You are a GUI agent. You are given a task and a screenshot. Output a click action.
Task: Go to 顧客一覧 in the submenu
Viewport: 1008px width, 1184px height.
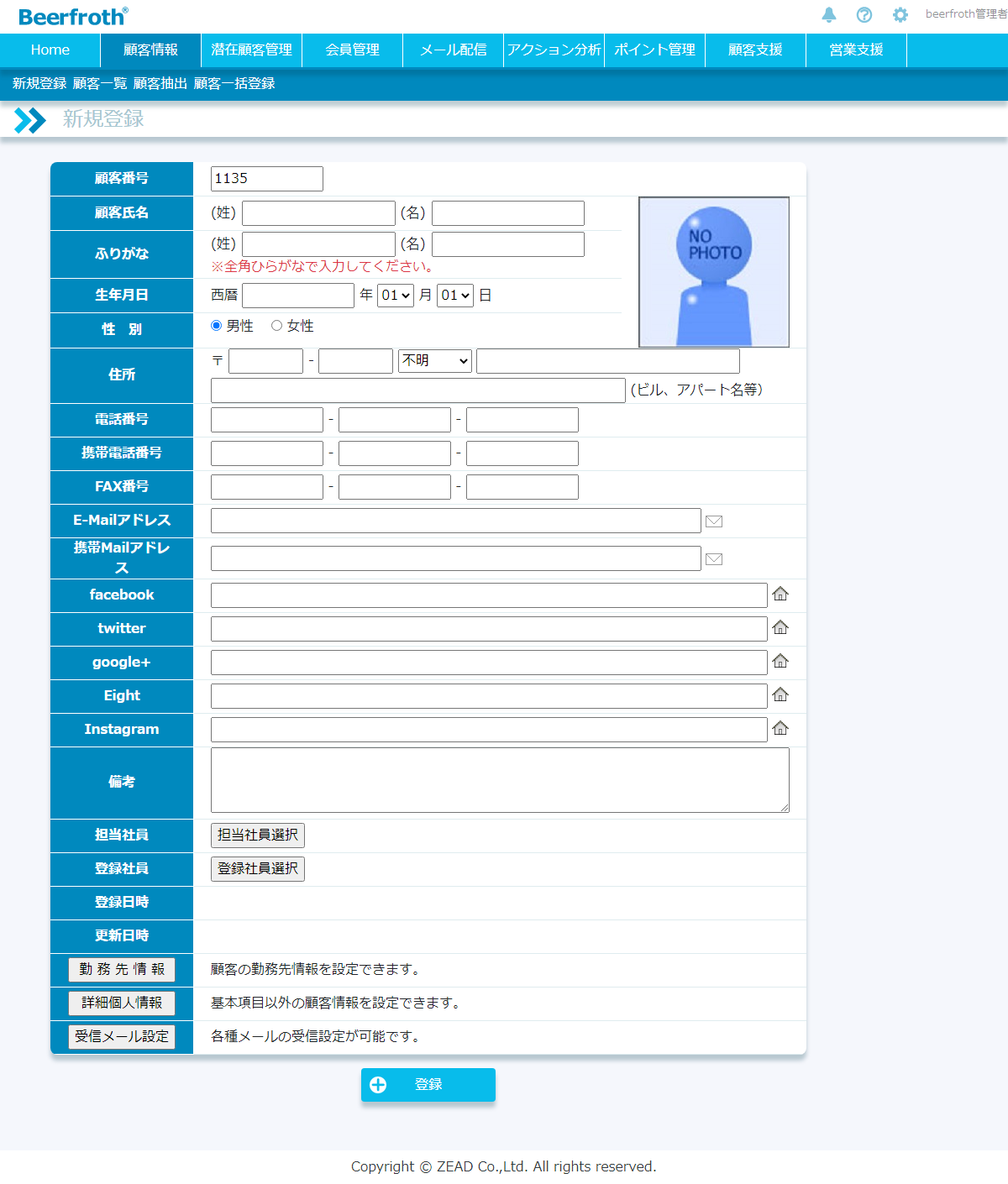click(99, 83)
